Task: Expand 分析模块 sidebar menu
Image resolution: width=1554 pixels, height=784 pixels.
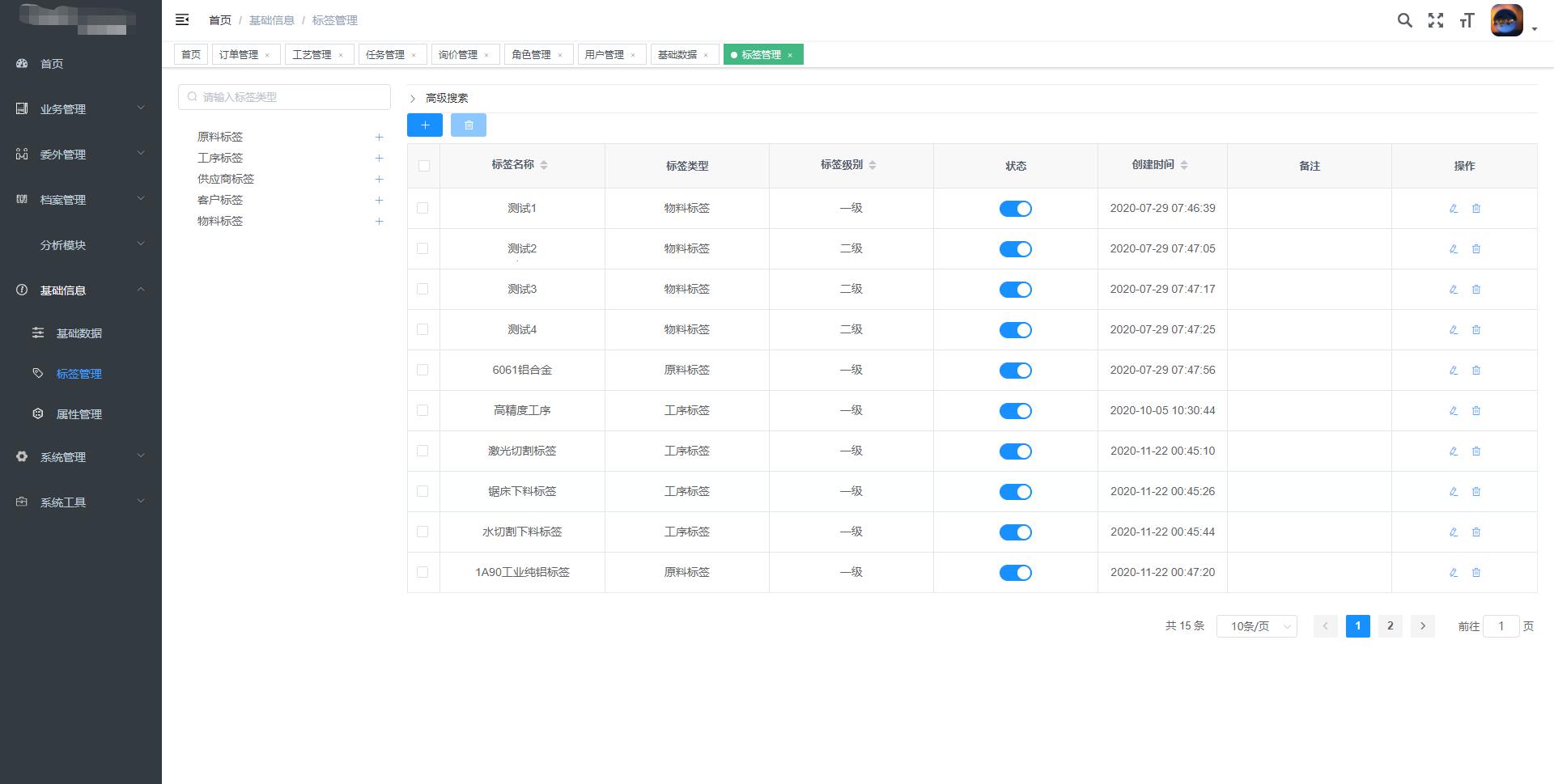Action: point(81,244)
